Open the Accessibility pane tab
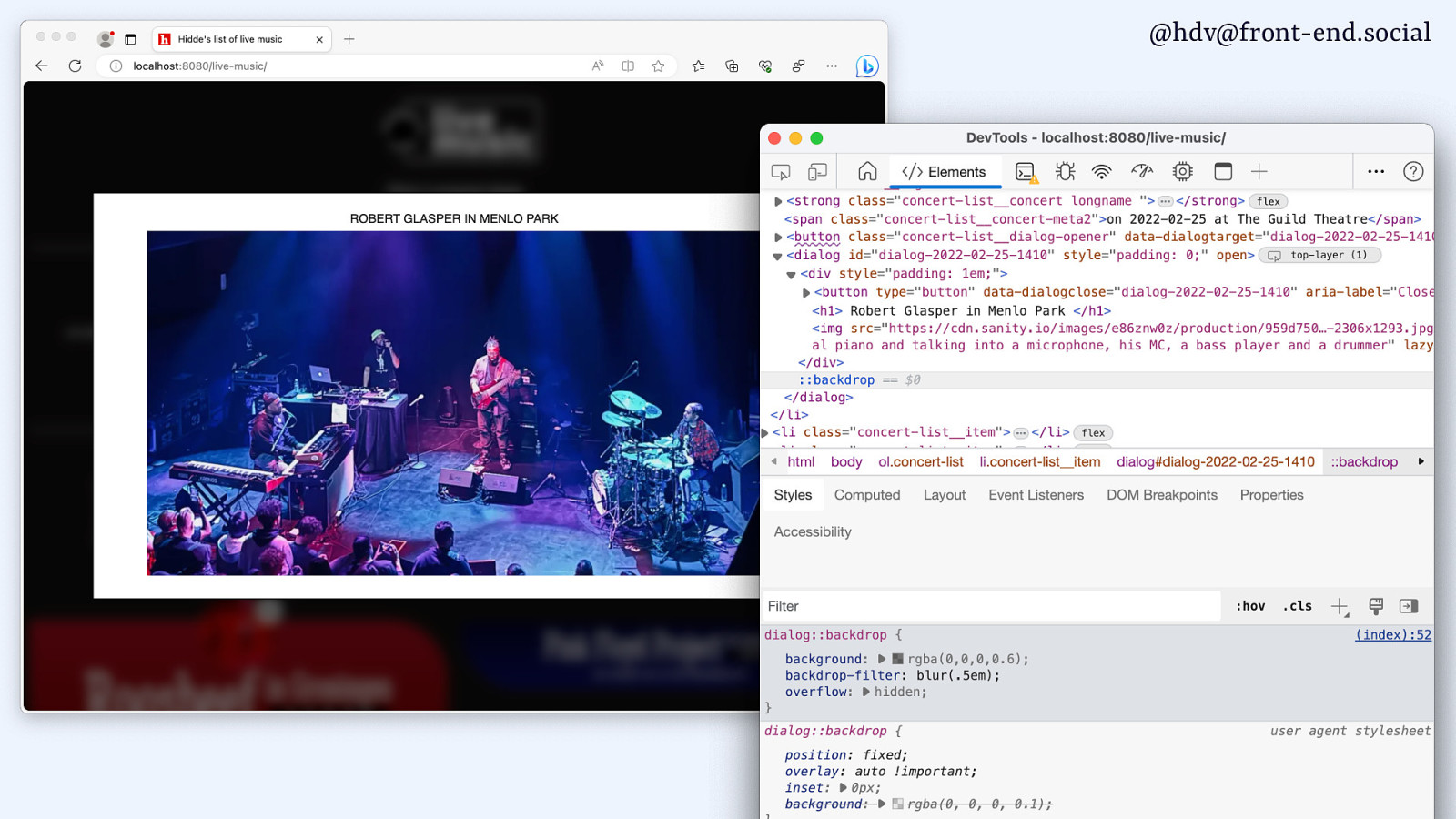Viewport: 1456px width, 819px height. 813,532
